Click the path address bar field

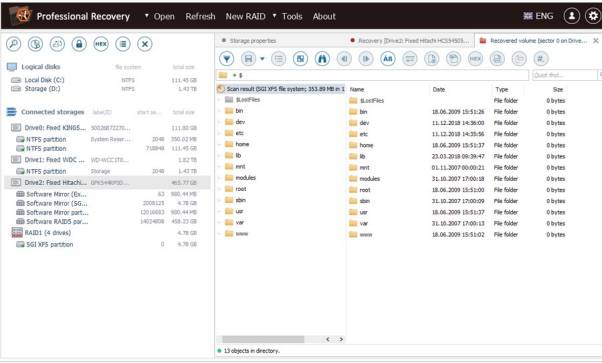pyautogui.click(x=372, y=75)
